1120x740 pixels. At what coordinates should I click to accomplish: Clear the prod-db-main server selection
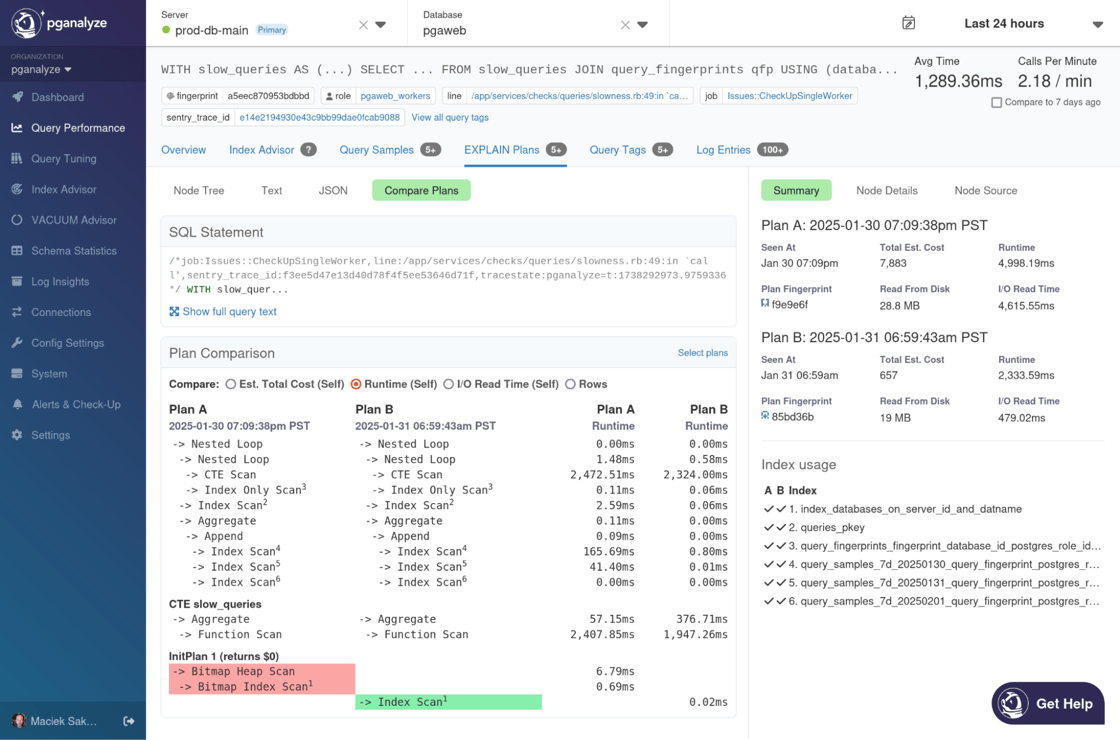coord(363,25)
